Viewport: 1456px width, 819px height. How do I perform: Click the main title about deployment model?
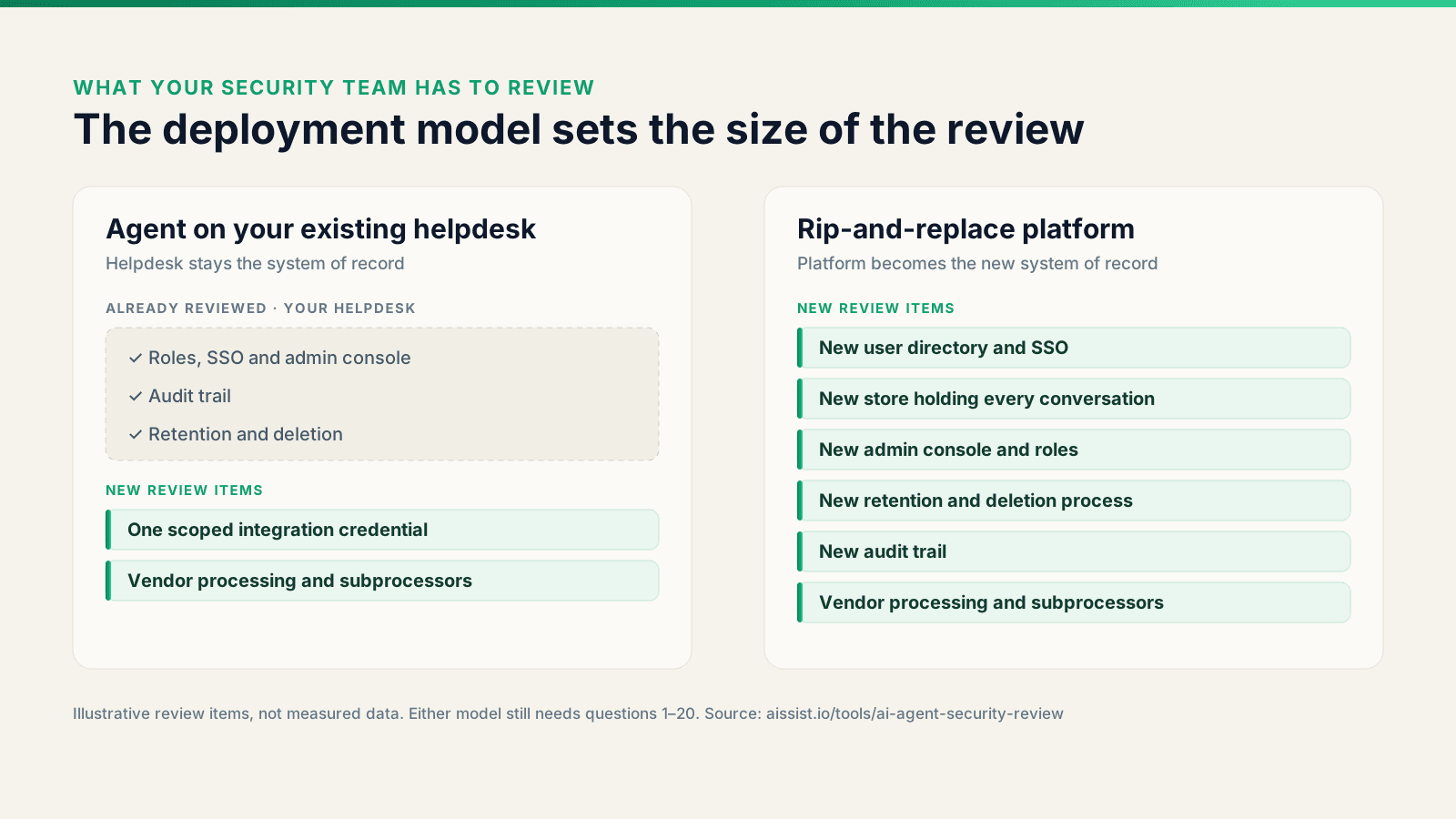click(x=579, y=129)
